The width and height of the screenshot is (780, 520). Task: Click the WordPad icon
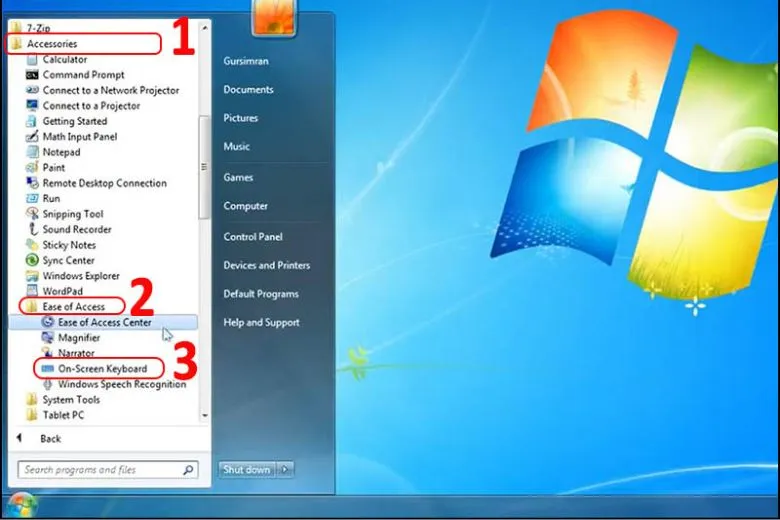coord(32,291)
